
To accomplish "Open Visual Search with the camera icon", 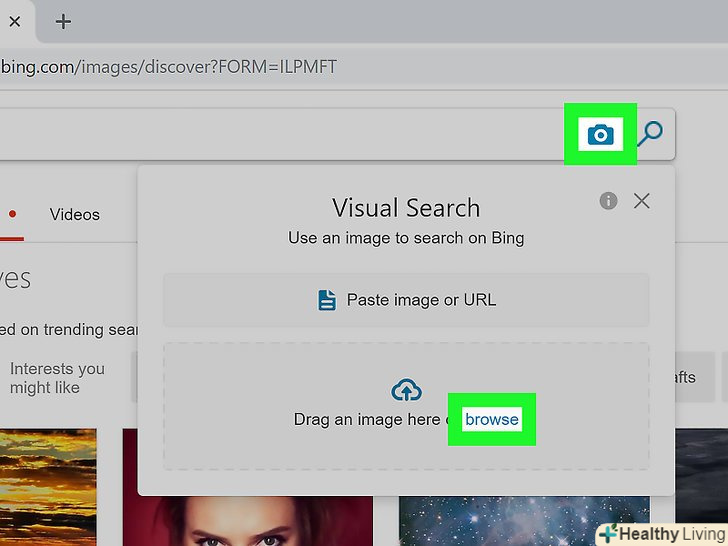I will click(x=600, y=134).
